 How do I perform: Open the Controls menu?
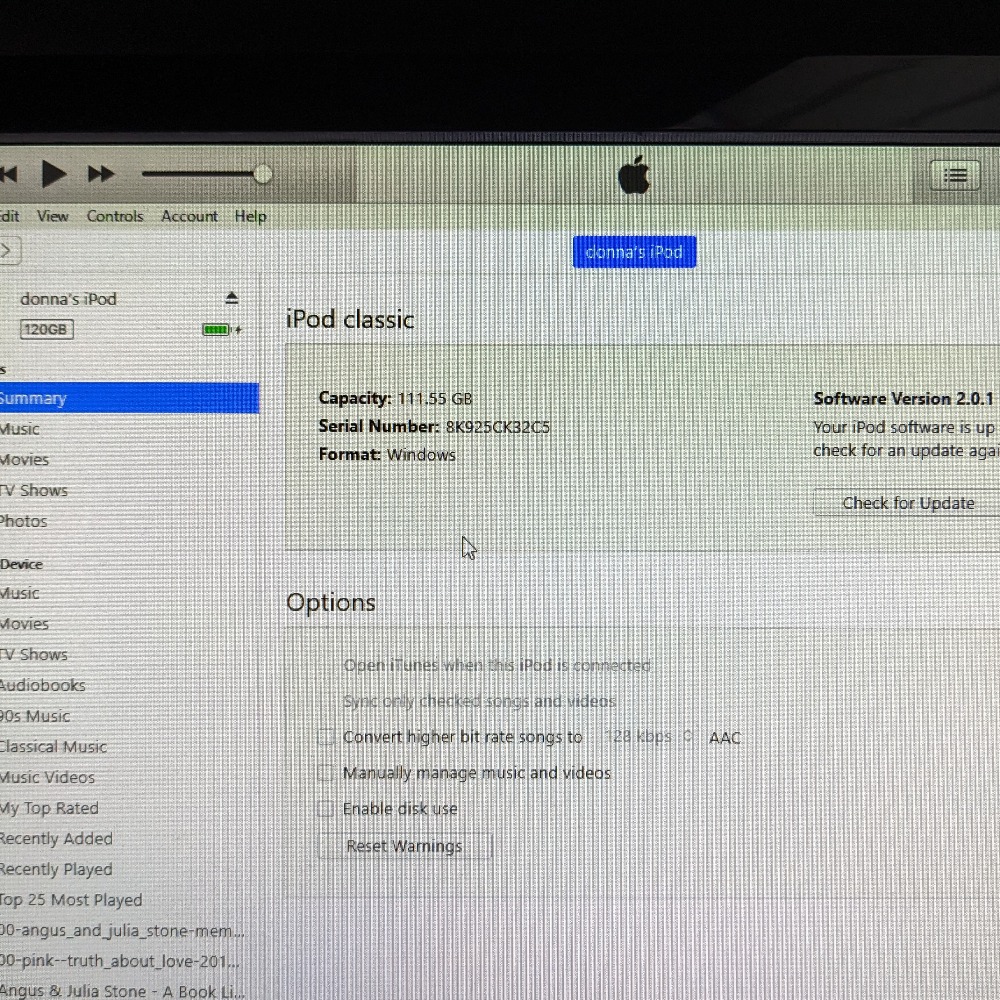click(115, 216)
